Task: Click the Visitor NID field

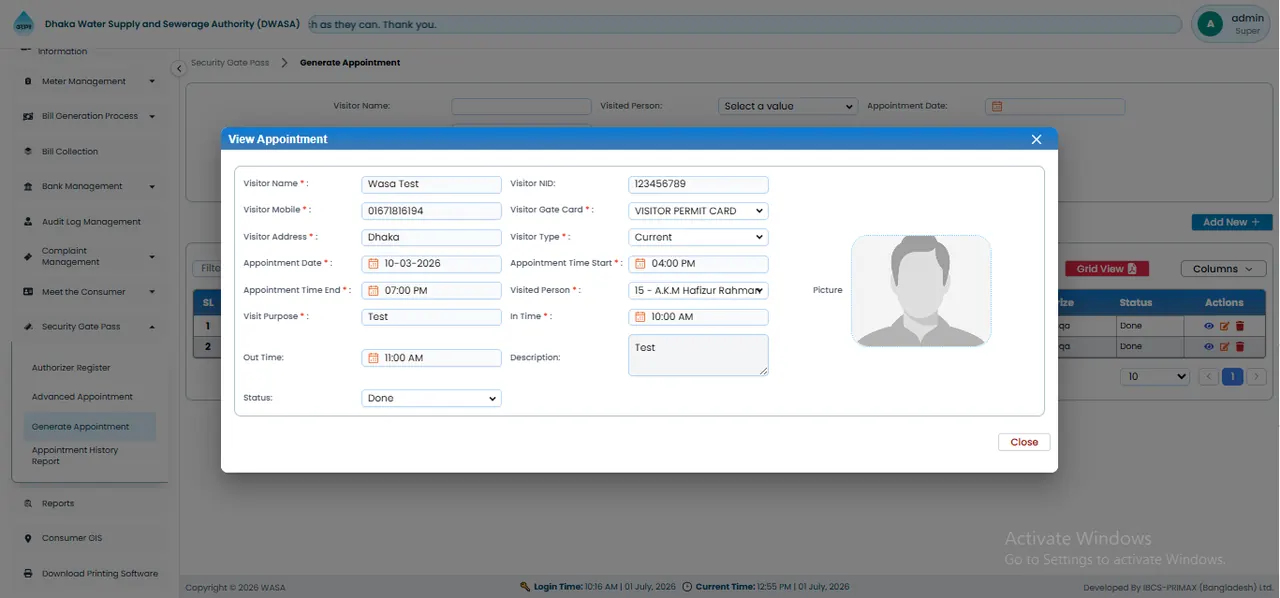Action: [698, 184]
